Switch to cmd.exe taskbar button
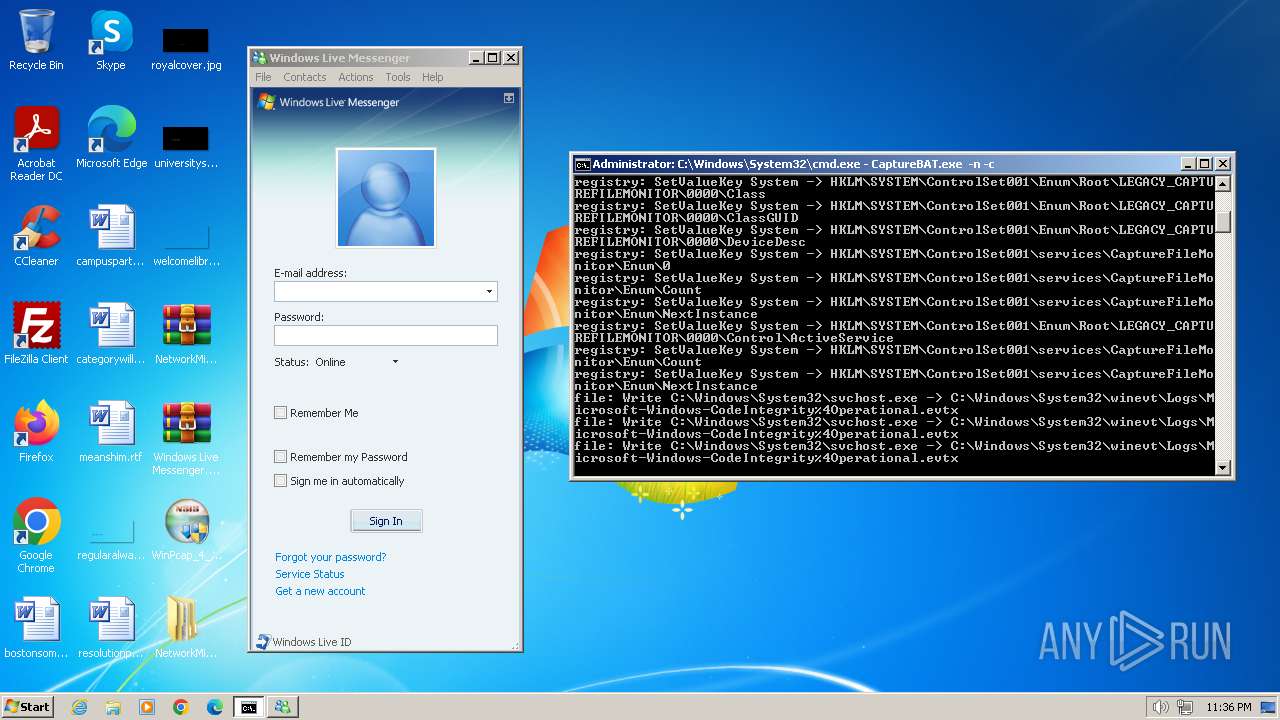This screenshot has width=1280, height=720. pos(248,707)
